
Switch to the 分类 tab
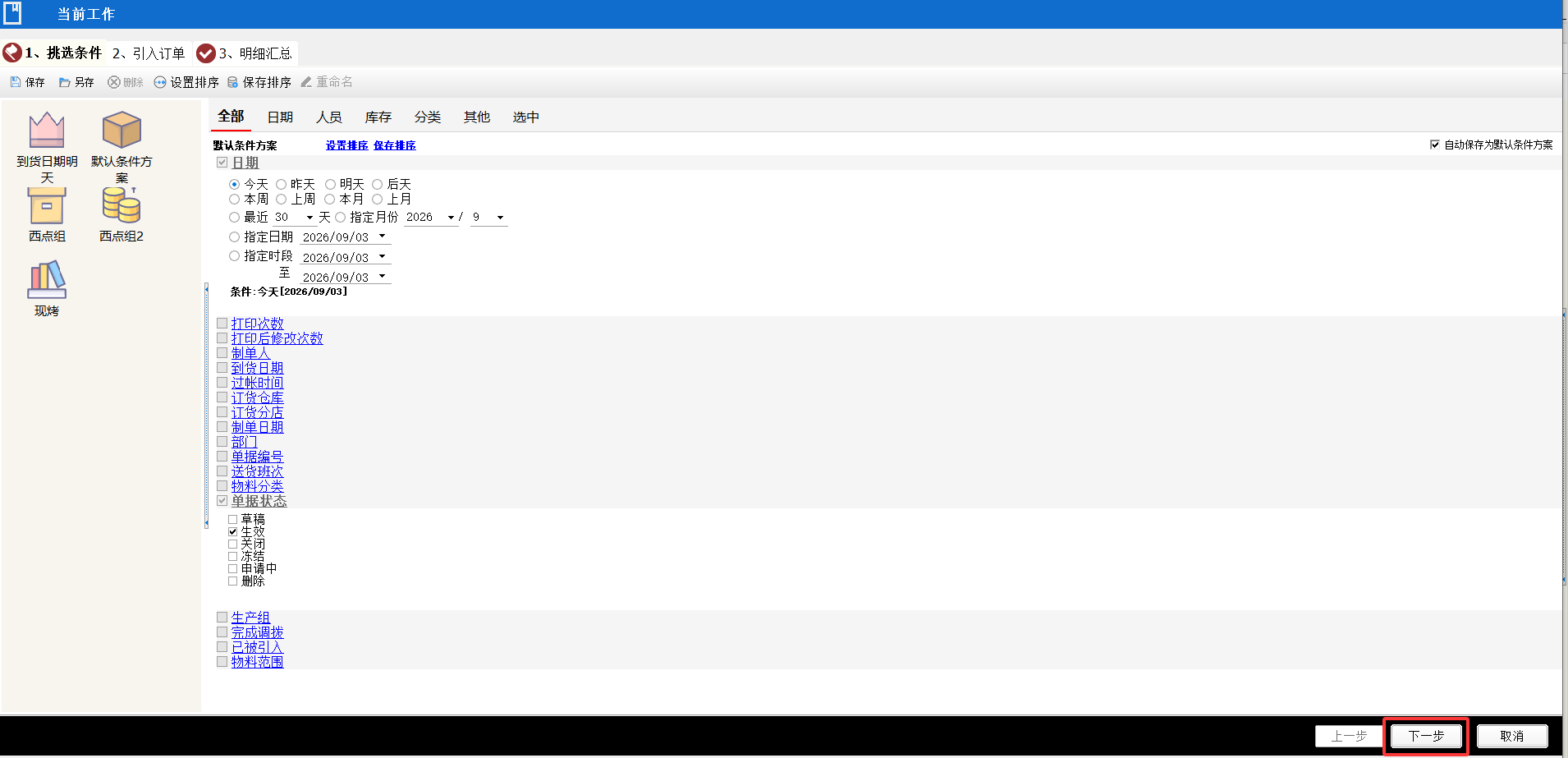pos(428,117)
